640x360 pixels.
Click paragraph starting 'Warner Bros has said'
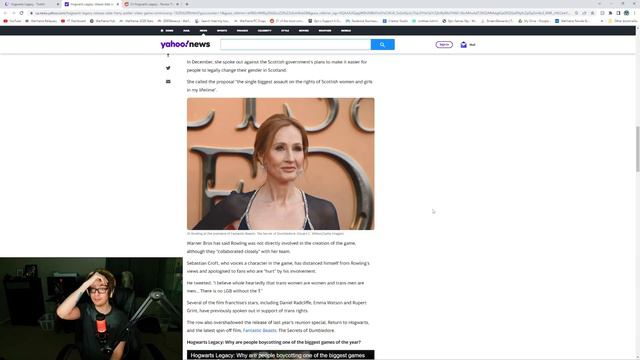tap(272, 247)
